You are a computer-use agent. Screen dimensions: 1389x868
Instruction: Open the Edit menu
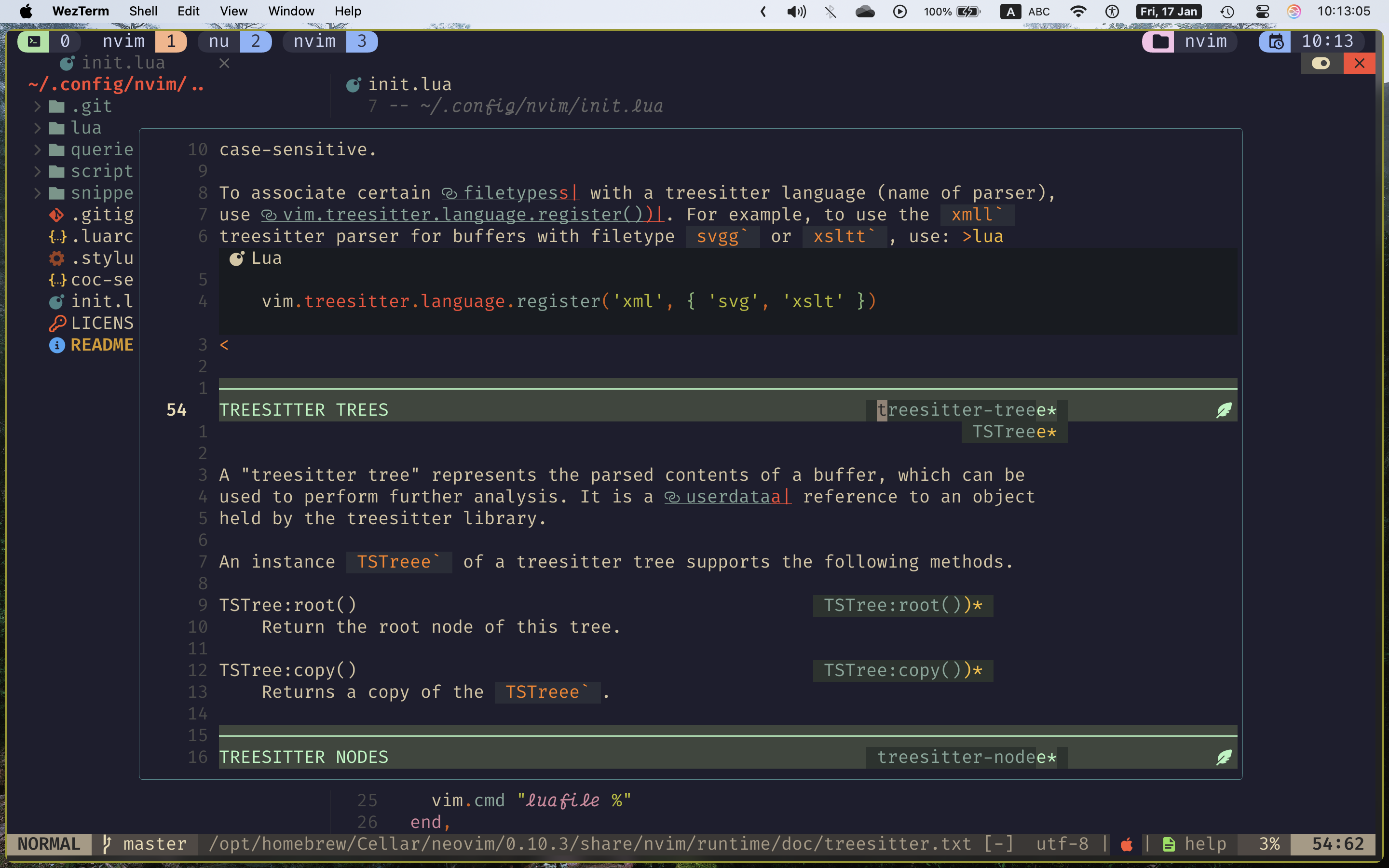[188, 11]
